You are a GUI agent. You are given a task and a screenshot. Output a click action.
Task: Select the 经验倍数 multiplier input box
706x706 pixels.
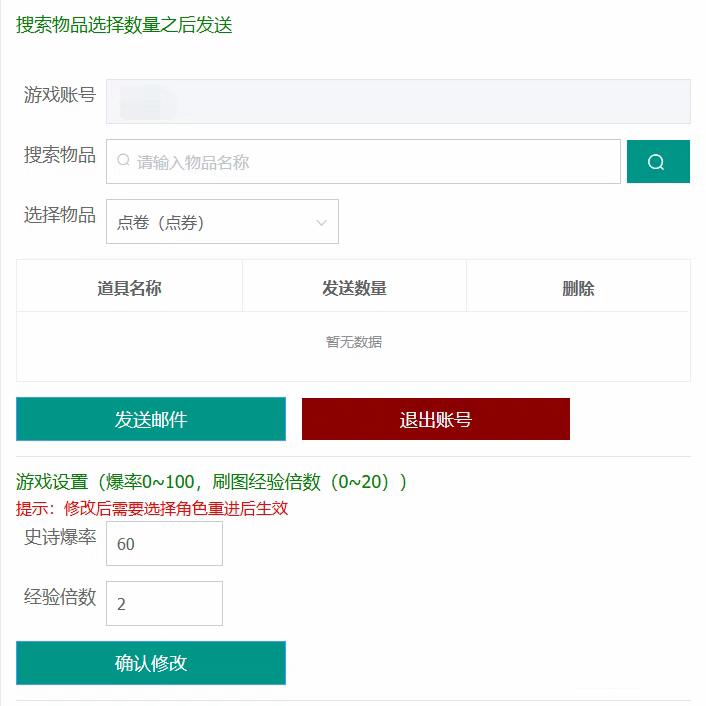pyautogui.click(x=164, y=604)
